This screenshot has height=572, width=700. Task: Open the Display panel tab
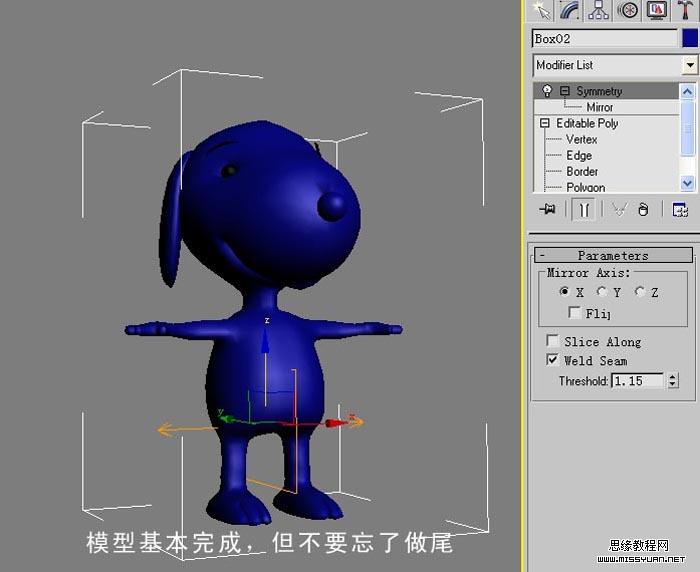(656, 10)
